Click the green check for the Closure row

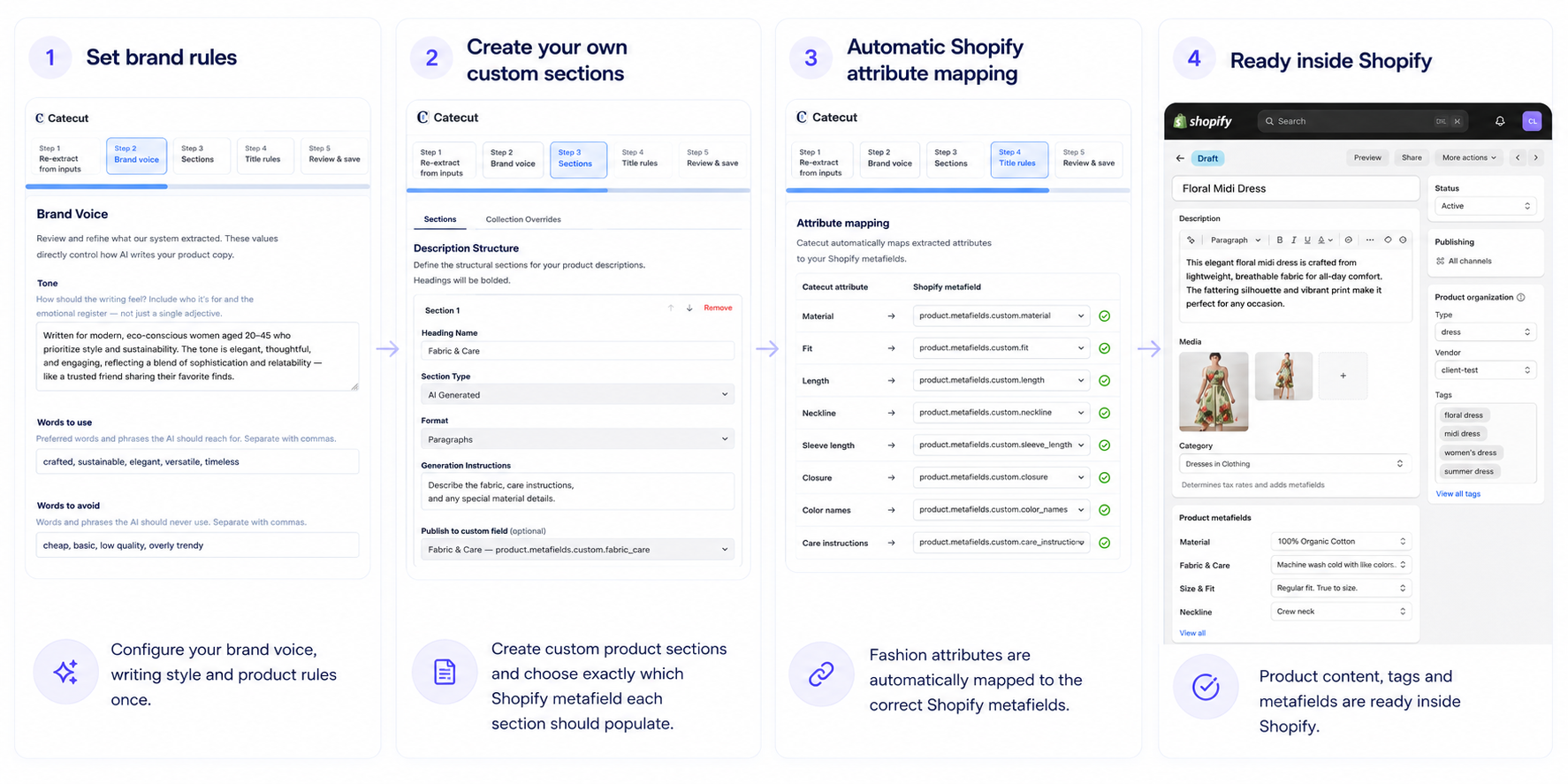[1104, 477]
